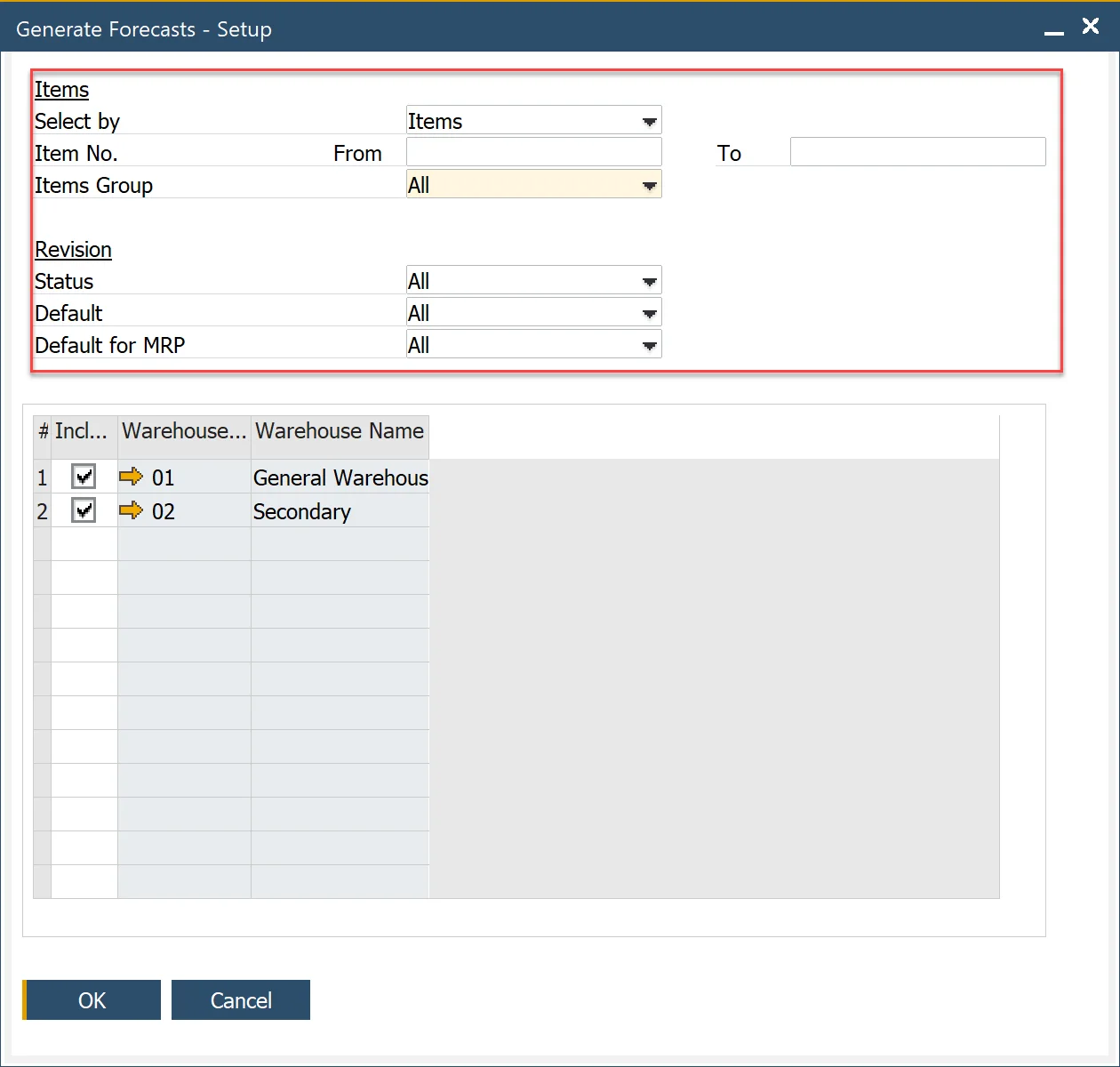Select the Warehouse code column header
Viewport: 1120px width, 1067px height.
click(x=184, y=431)
